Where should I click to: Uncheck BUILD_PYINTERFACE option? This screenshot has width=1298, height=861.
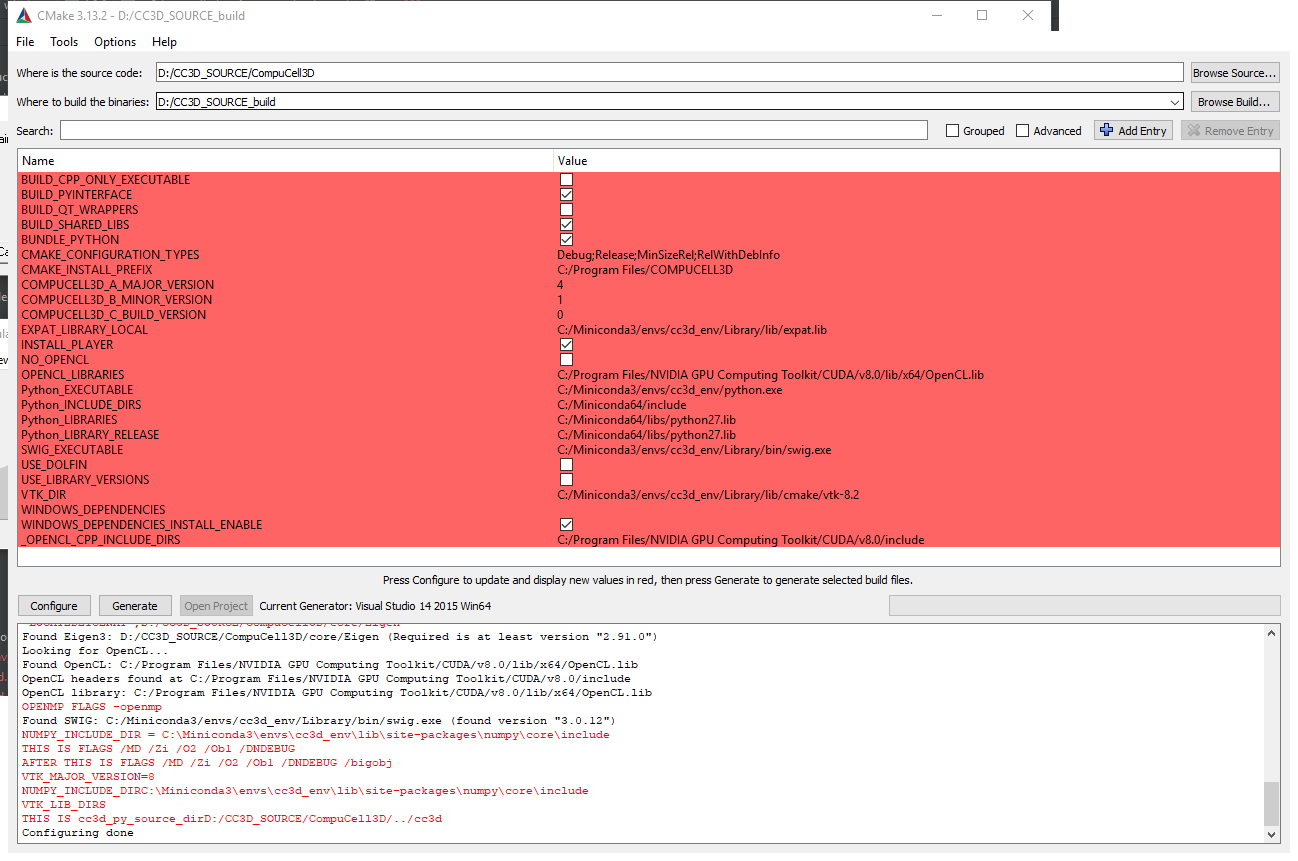click(566, 195)
